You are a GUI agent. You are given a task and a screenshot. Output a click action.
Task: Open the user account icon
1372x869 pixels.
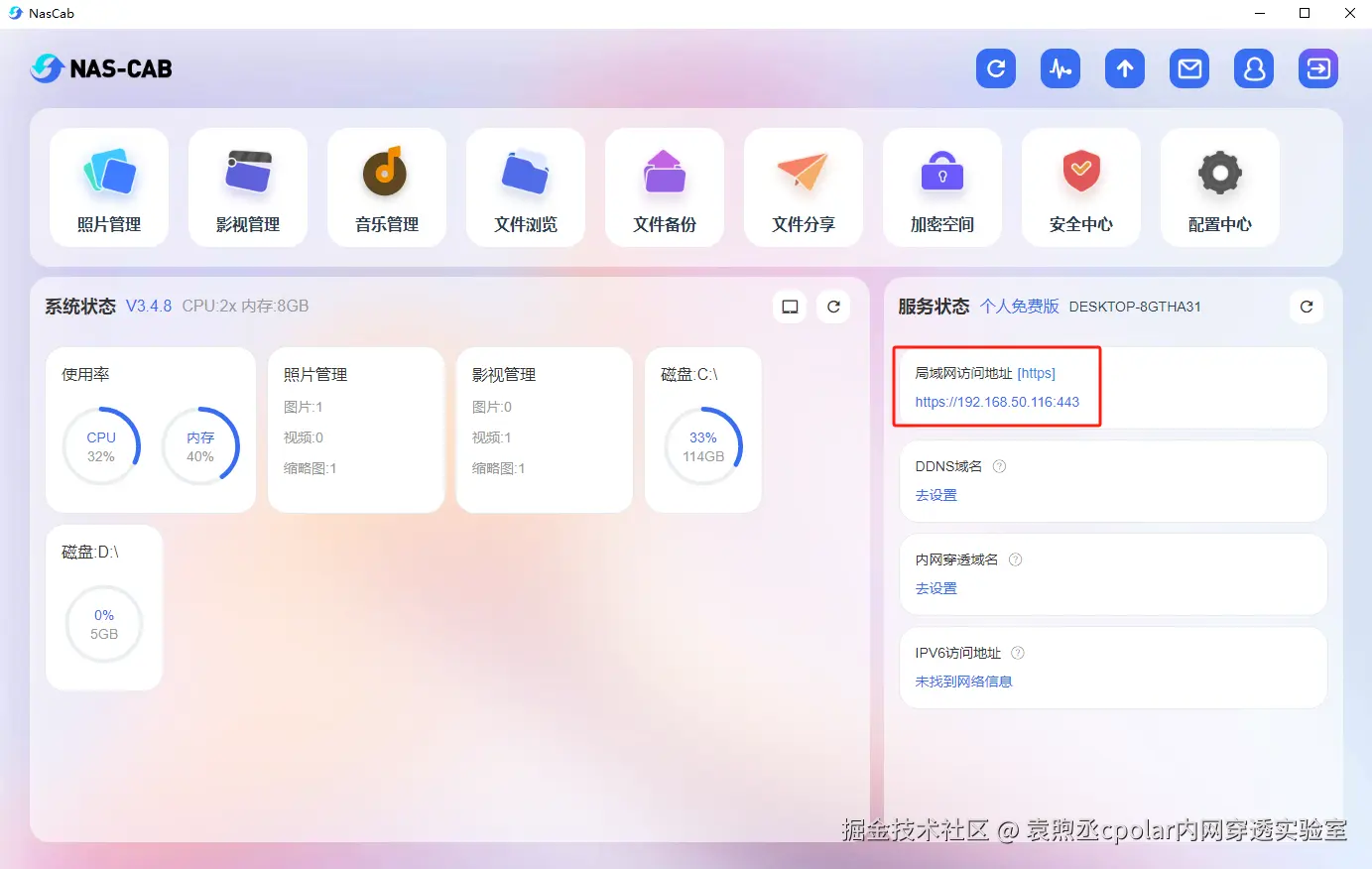(x=1254, y=68)
